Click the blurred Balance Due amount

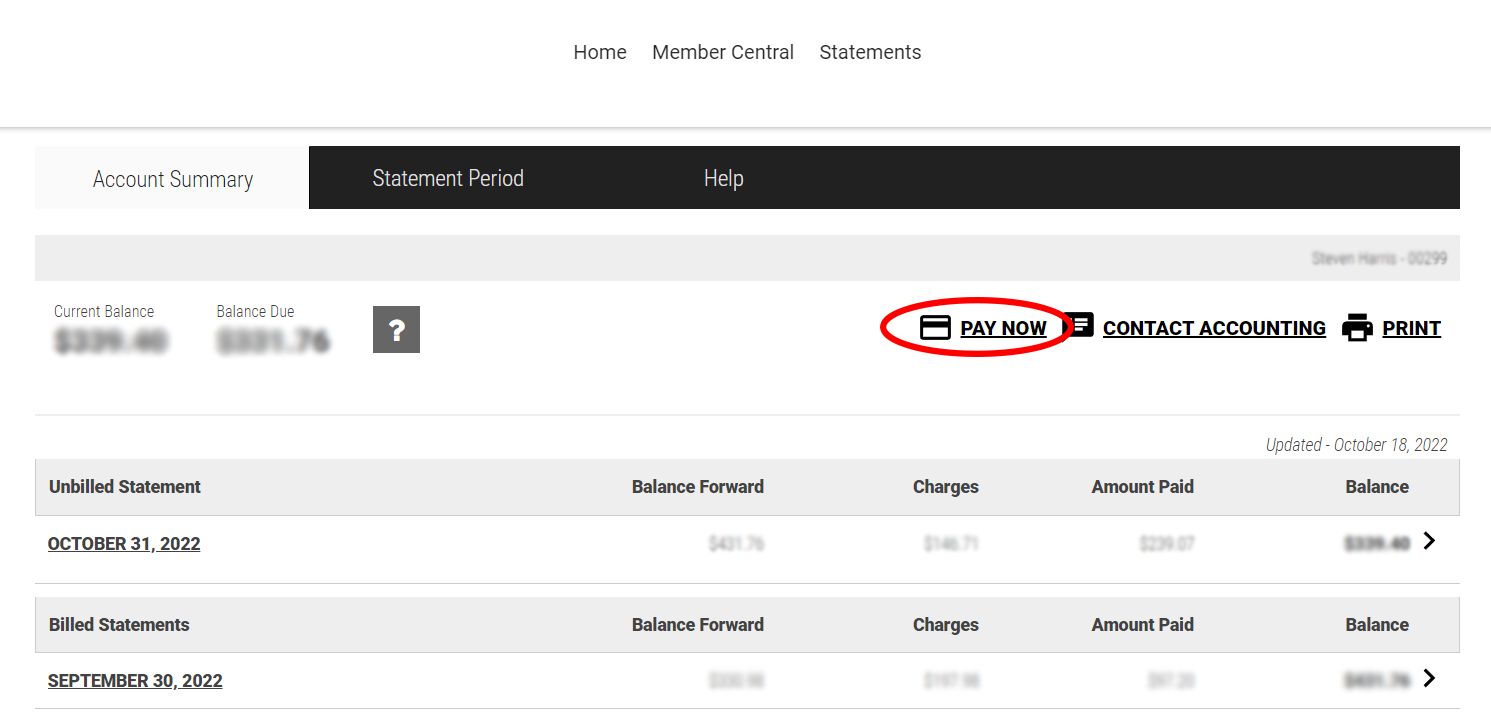[x=273, y=342]
